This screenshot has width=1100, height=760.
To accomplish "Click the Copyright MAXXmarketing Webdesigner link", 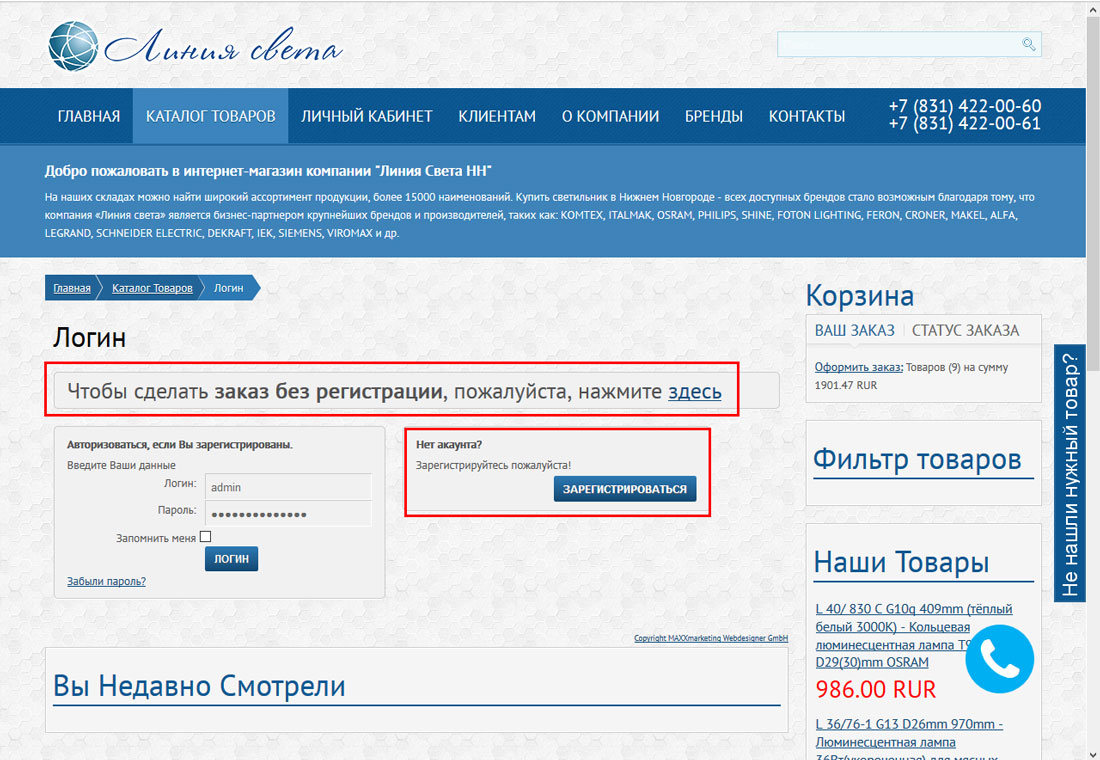I will tap(711, 638).
